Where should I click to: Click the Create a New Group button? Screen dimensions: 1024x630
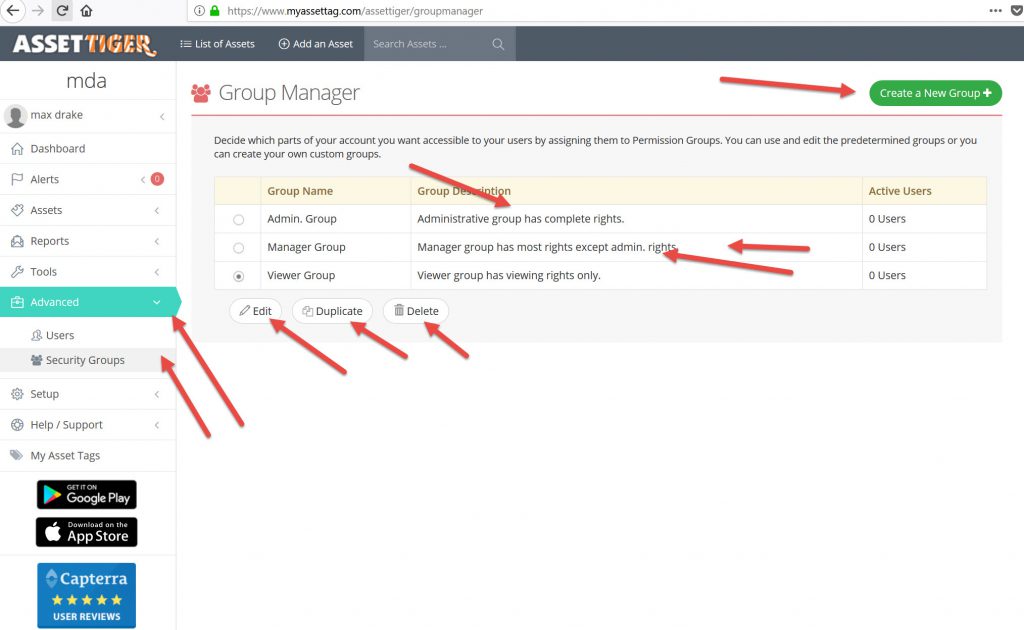pyautogui.click(x=935, y=93)
